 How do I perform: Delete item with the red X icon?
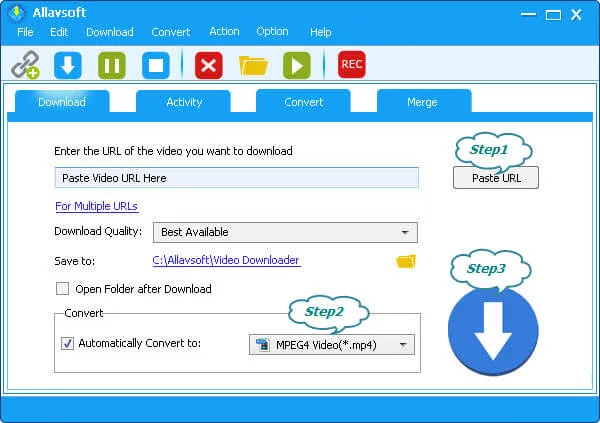[x=208, y=65]
